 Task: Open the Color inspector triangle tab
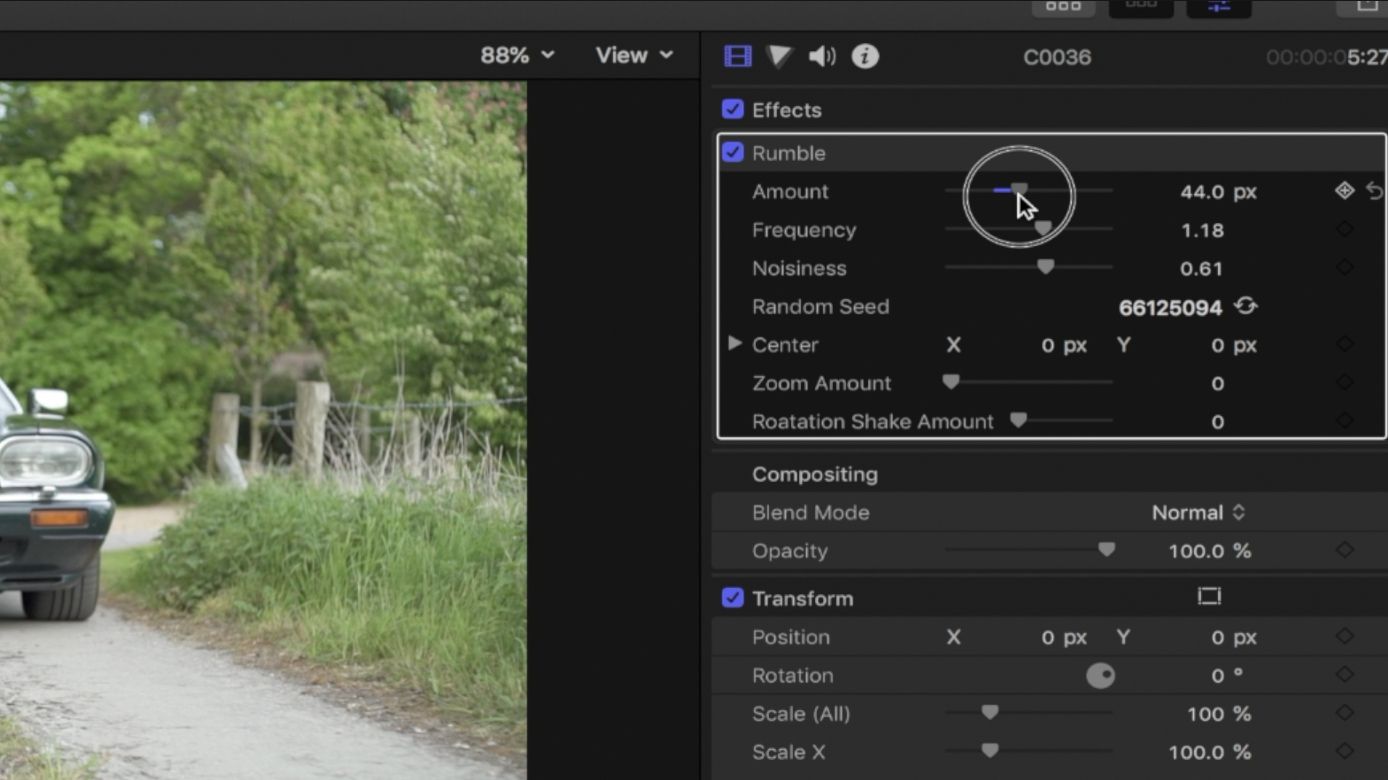click(x=779, y=56)
